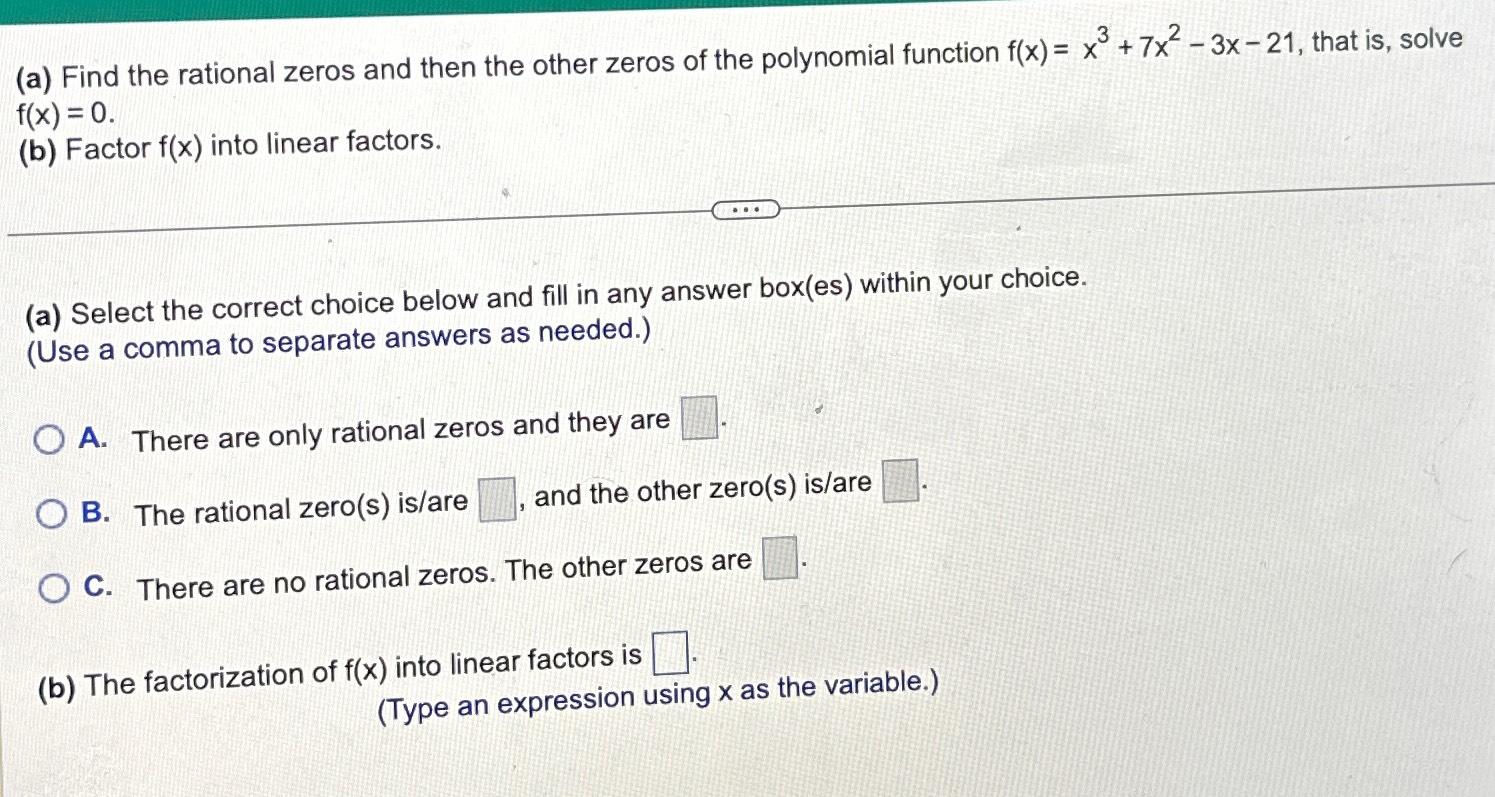Expand the collapsed section using the ellipsis handle

click(747, 208)
